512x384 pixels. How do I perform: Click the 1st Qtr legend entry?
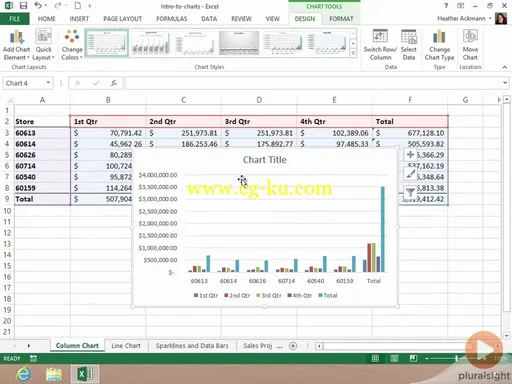[206, 295]
